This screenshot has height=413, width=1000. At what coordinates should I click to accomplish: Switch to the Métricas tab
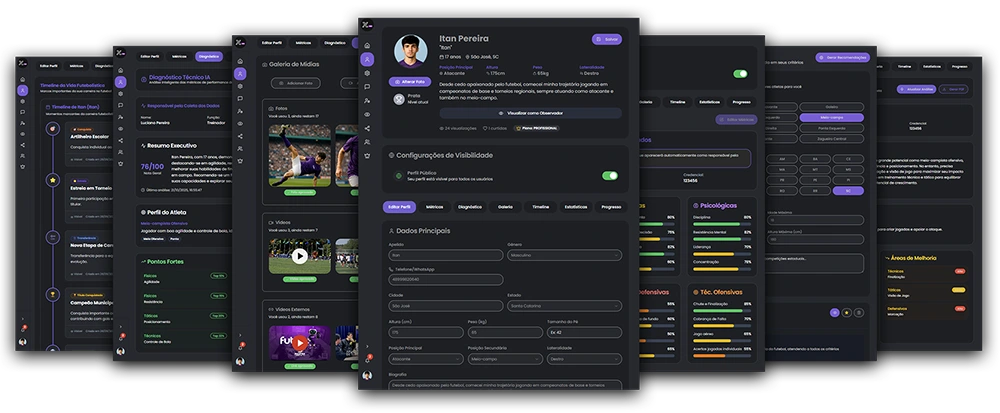[435, 206]
